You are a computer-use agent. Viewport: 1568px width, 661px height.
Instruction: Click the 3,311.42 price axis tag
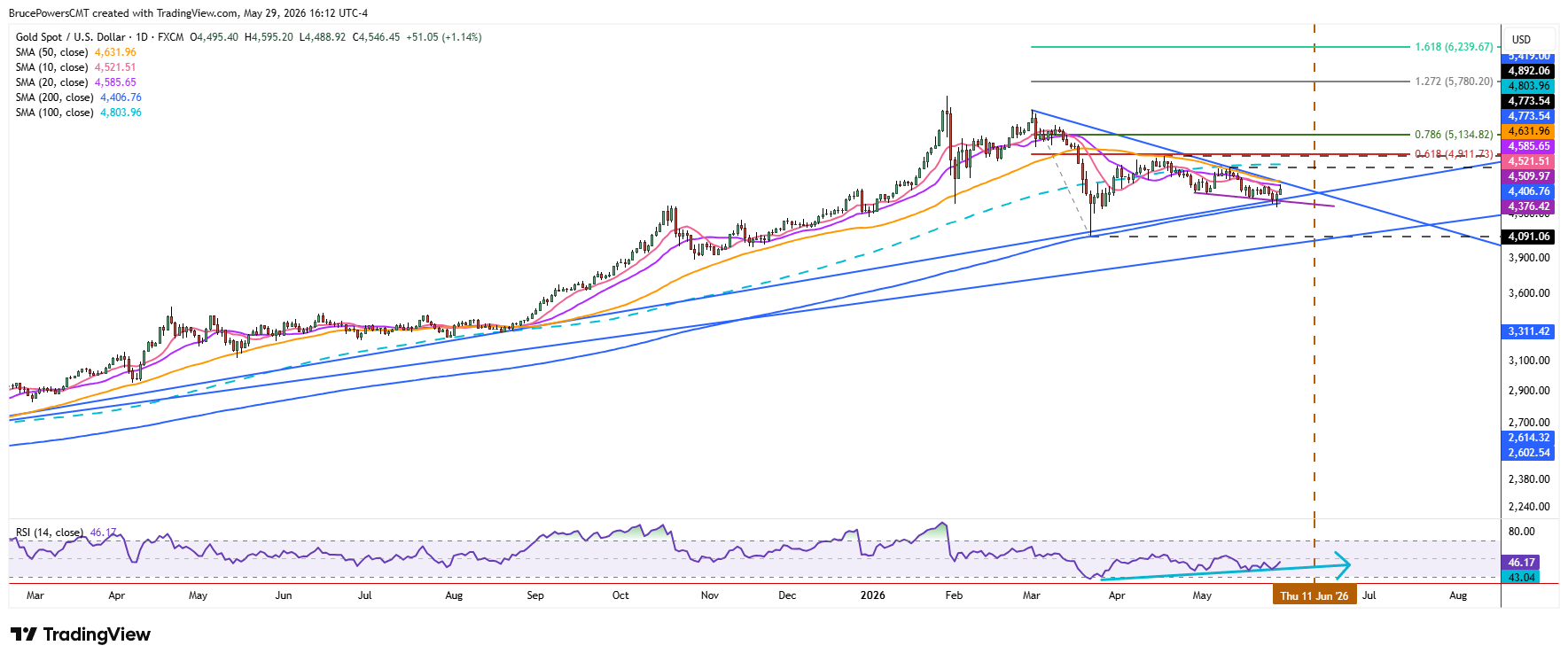(1529, 331)
